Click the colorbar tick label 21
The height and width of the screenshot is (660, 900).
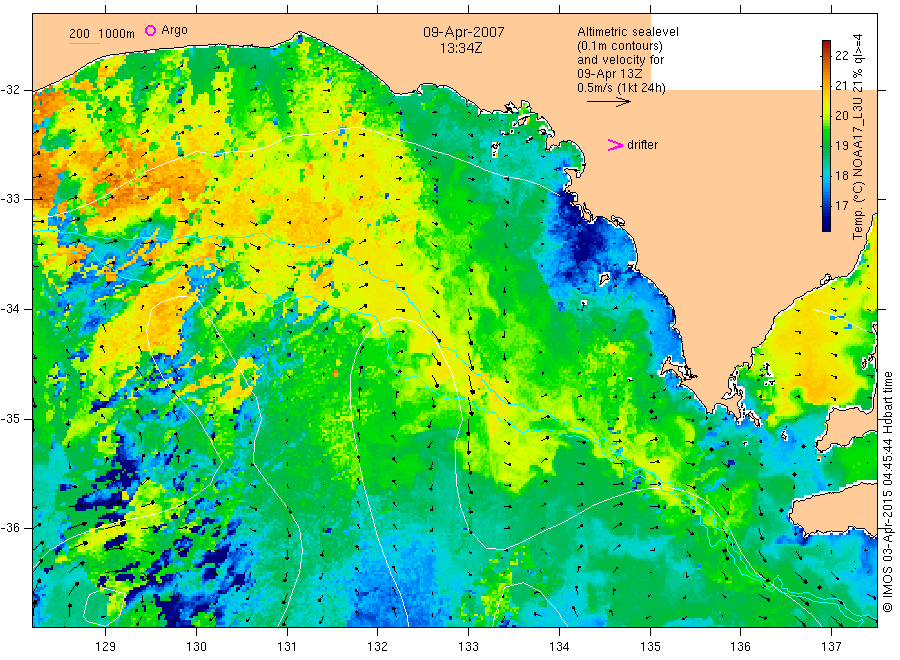(x=841, y=86)
